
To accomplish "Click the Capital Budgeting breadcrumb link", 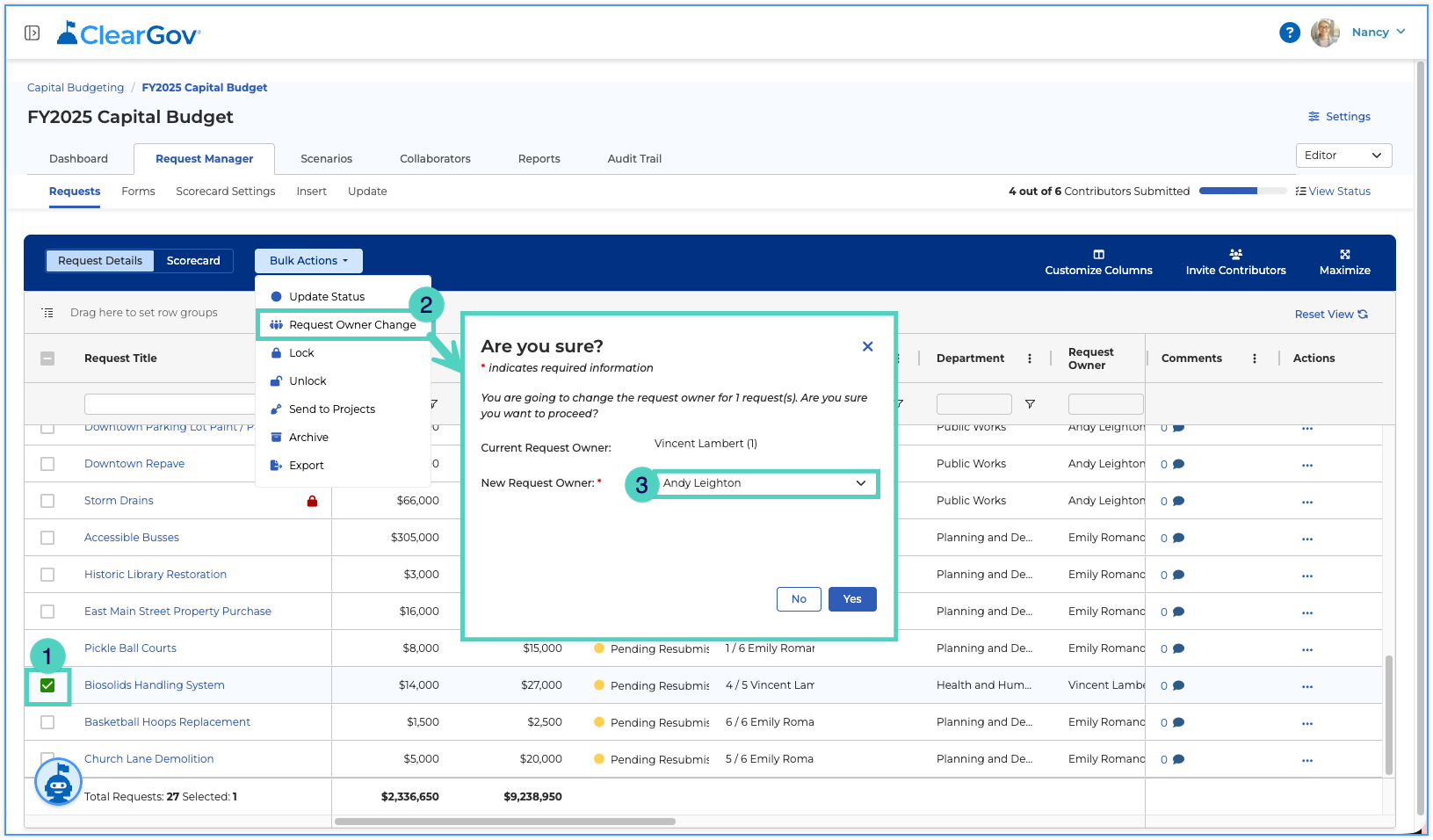I will [76, 88].
